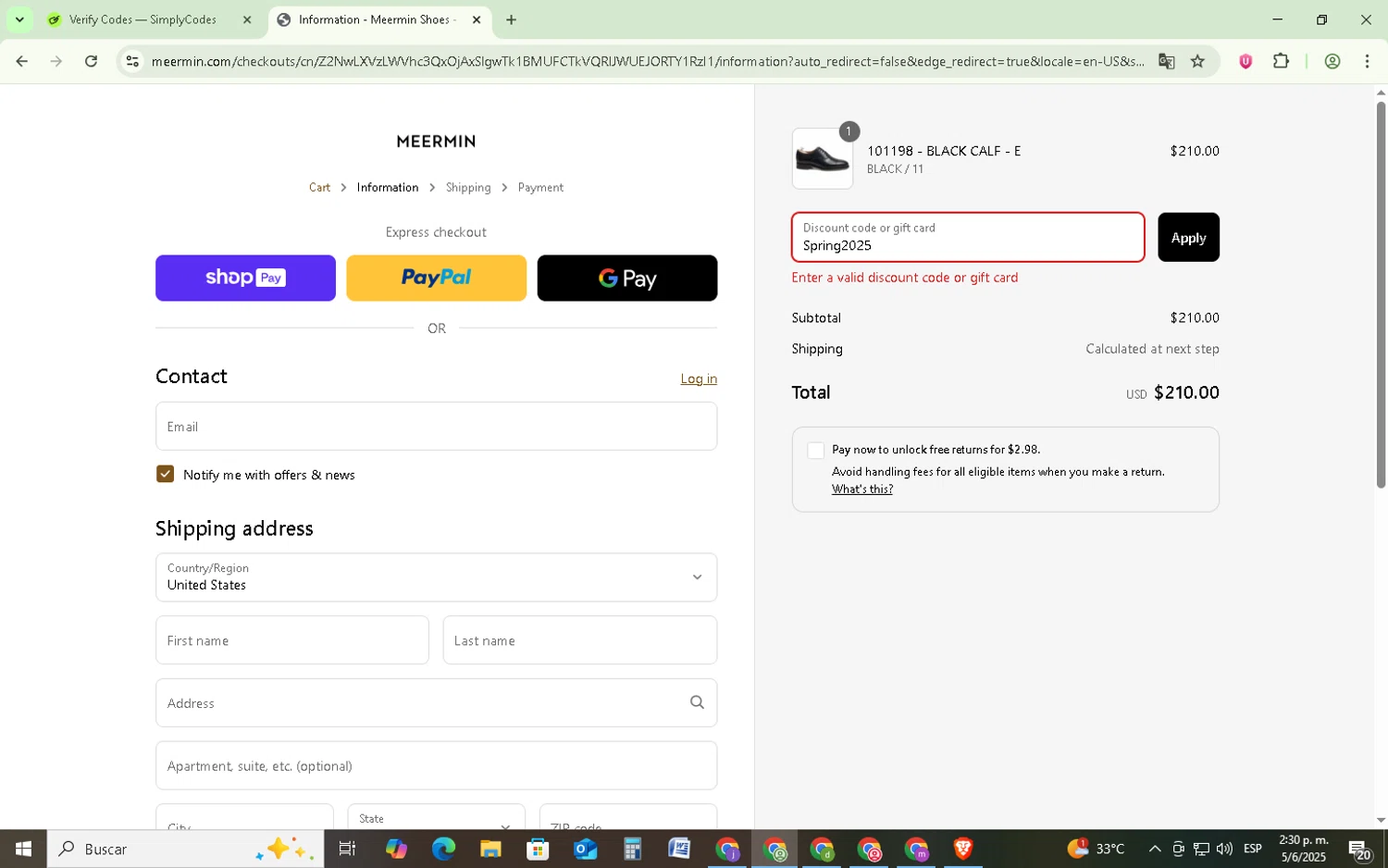Check out with Google Pay
Screen dimensions: 1388x868
(627, 278)
